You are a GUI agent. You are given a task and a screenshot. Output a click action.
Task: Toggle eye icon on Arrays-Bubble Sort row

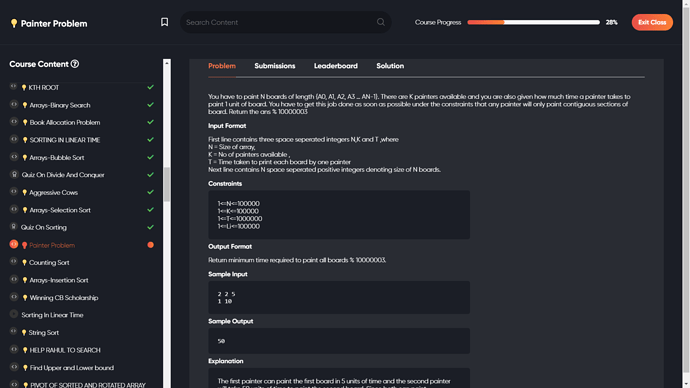(14, 157)
